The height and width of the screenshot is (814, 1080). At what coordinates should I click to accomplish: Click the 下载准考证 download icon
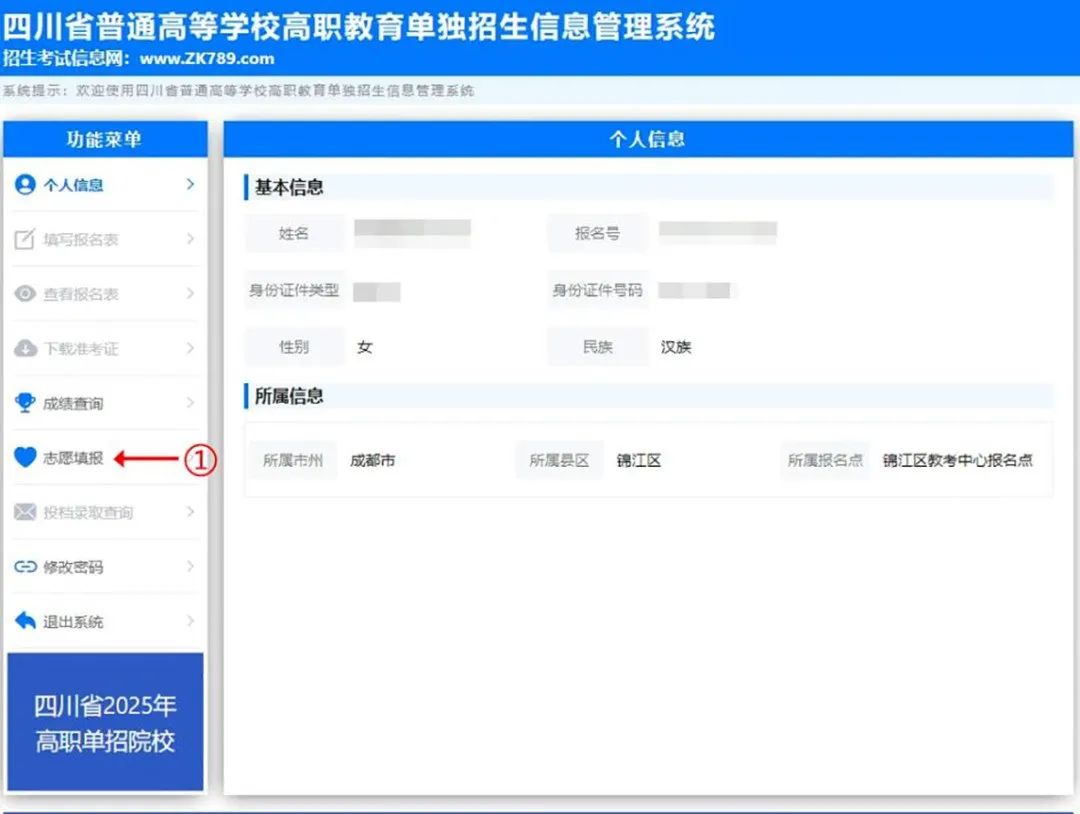(x=28, y=348)
